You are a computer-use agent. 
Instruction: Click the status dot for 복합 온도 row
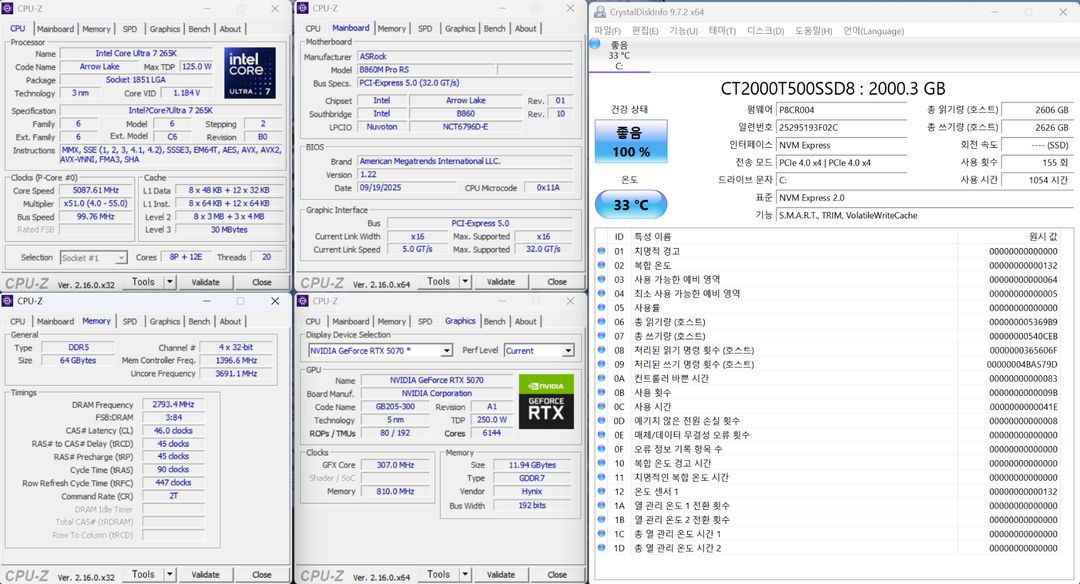(601, 265)
